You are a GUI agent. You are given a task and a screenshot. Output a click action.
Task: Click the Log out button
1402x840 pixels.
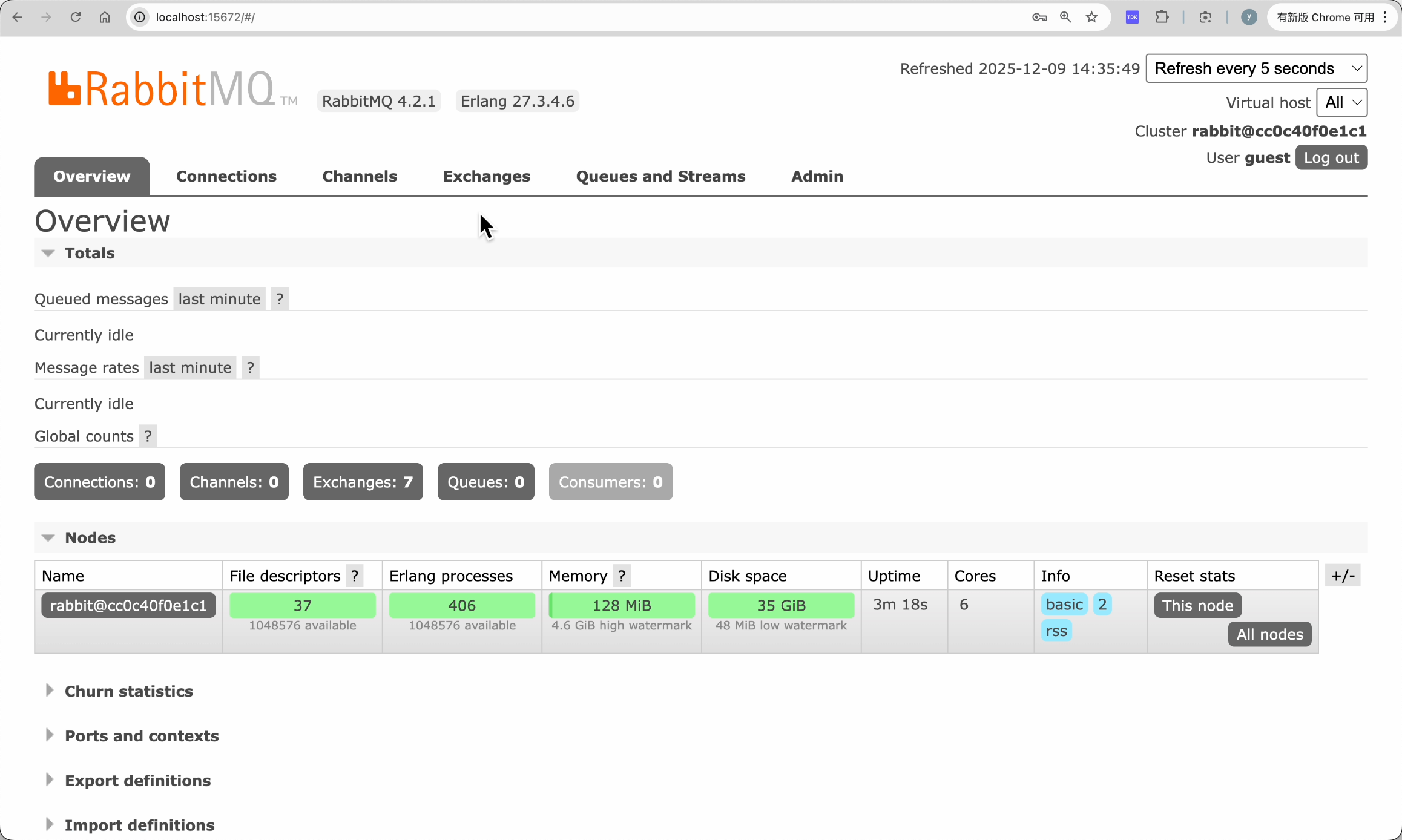(x=1331, y=158)
